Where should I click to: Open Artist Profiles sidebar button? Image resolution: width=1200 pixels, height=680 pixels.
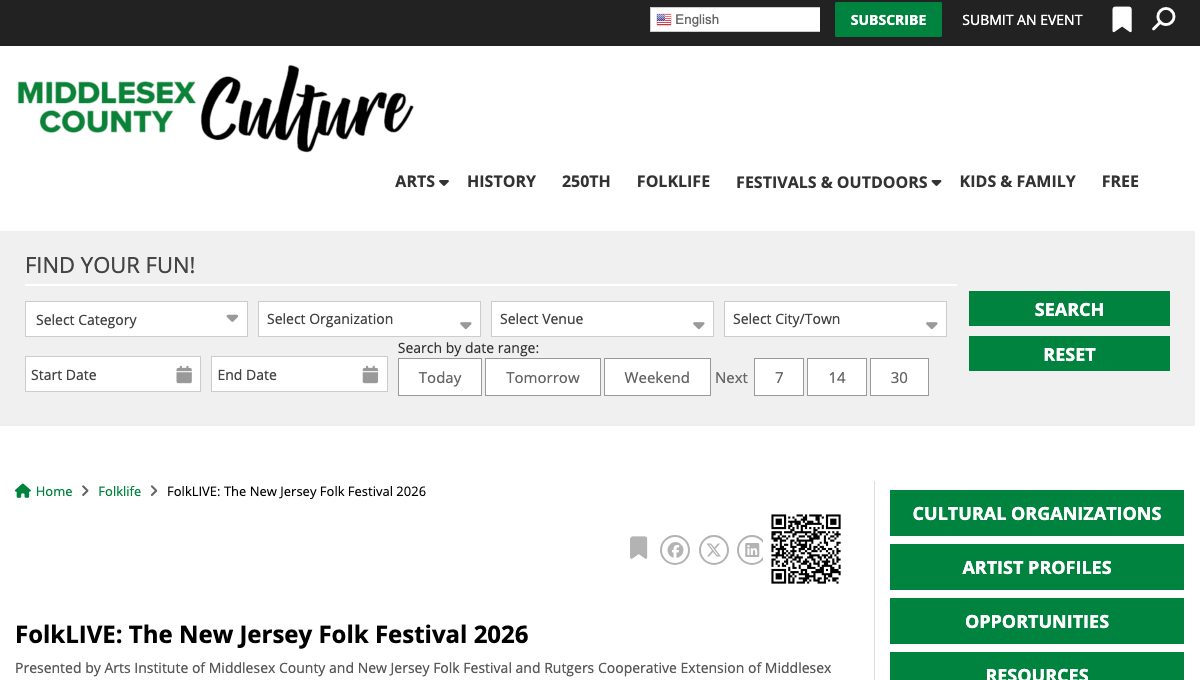1037,567
